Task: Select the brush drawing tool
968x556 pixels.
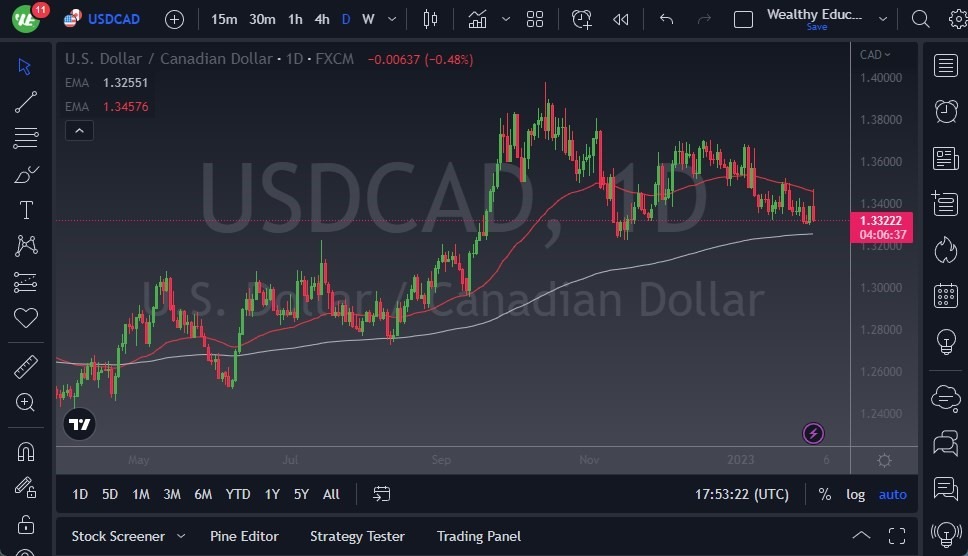Action: (25, 174)
